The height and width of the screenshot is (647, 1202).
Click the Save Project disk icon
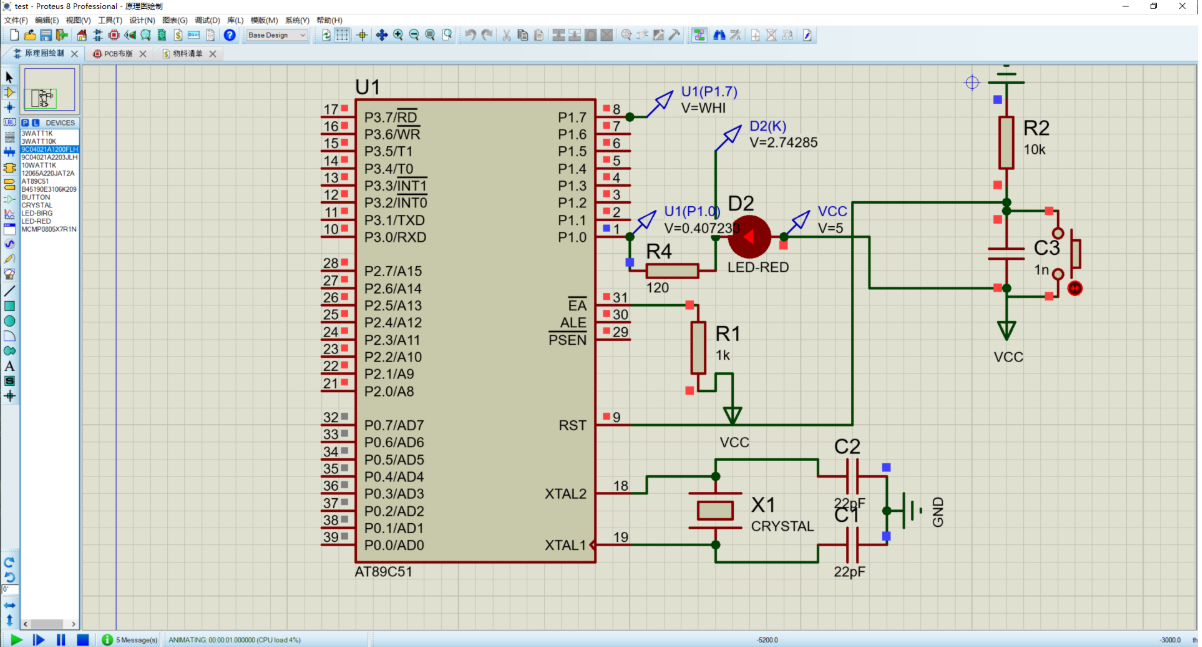(45, 35)
